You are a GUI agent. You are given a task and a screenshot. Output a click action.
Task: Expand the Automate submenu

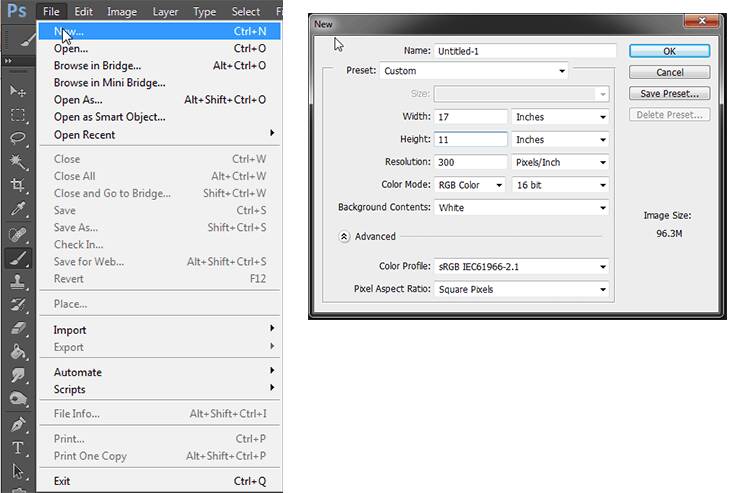[160, 372]
